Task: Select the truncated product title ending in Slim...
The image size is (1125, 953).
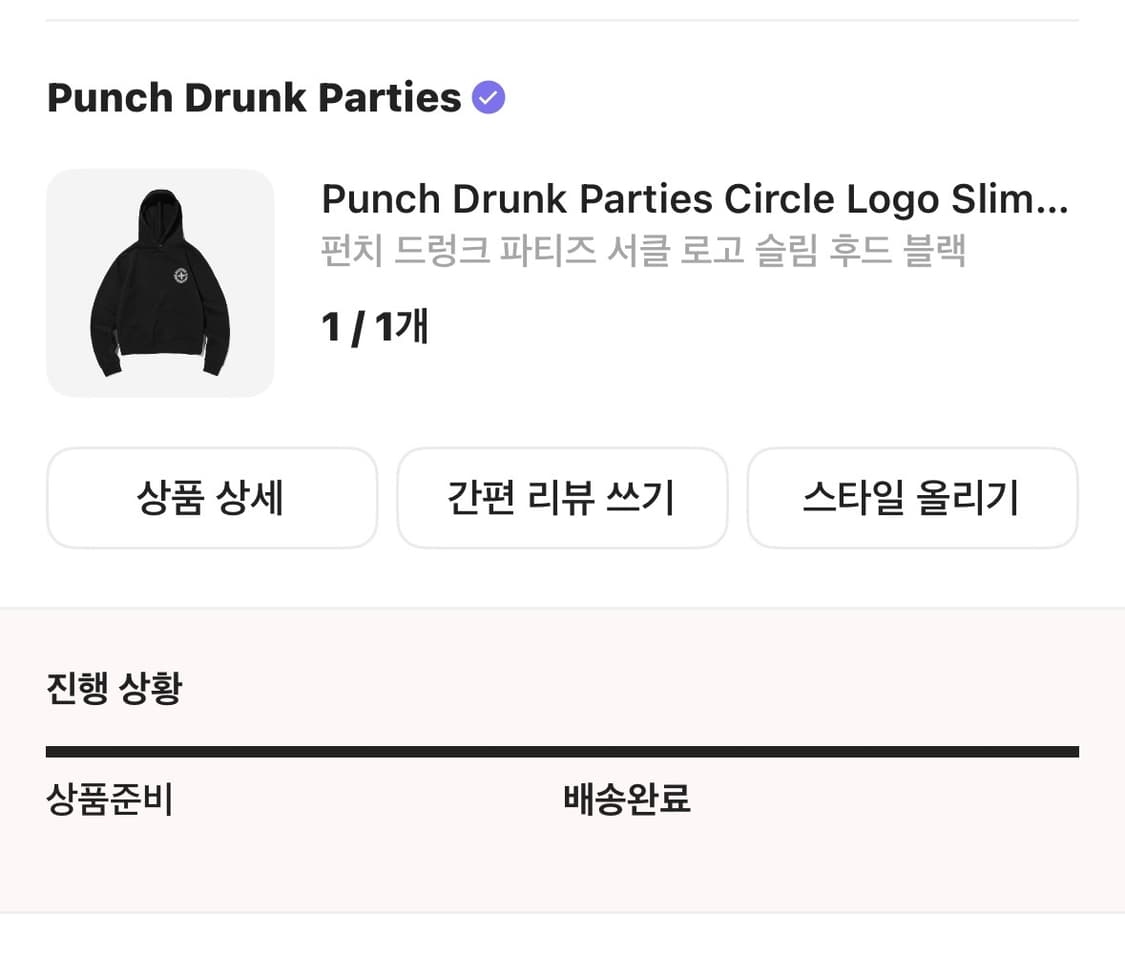Action: click(x=694, y=198)
